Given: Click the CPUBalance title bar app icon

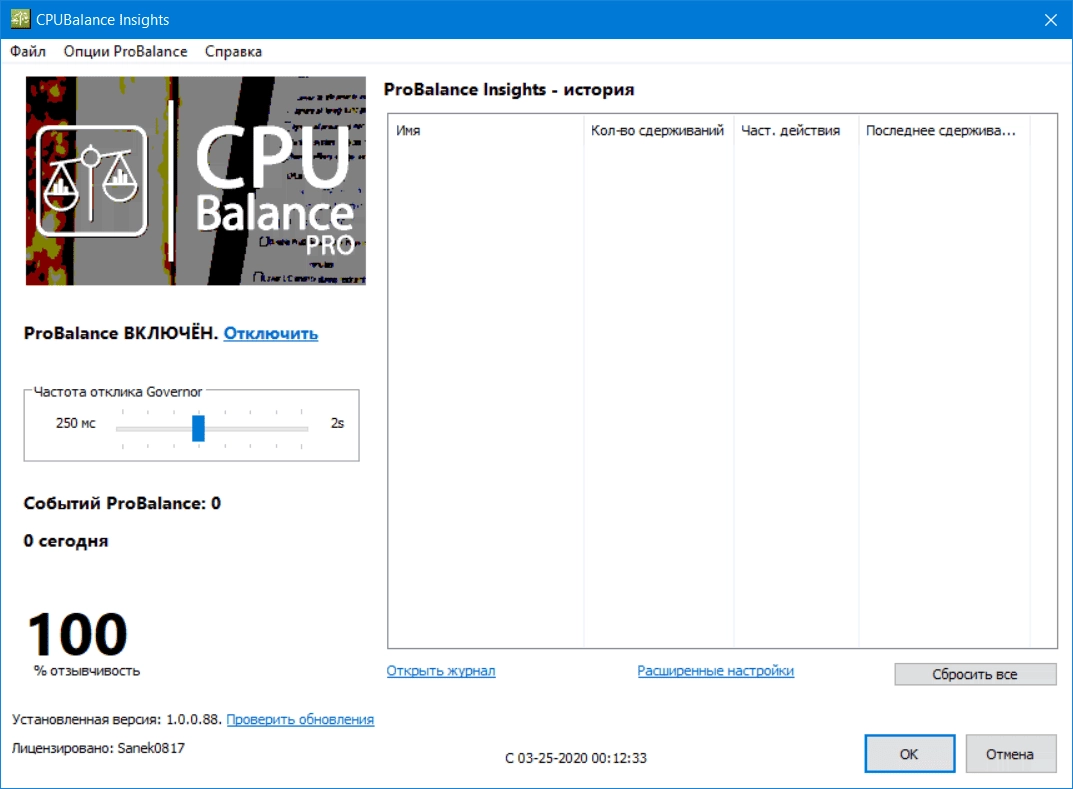Looking at the screenshot, I should (x=20, y=19).
